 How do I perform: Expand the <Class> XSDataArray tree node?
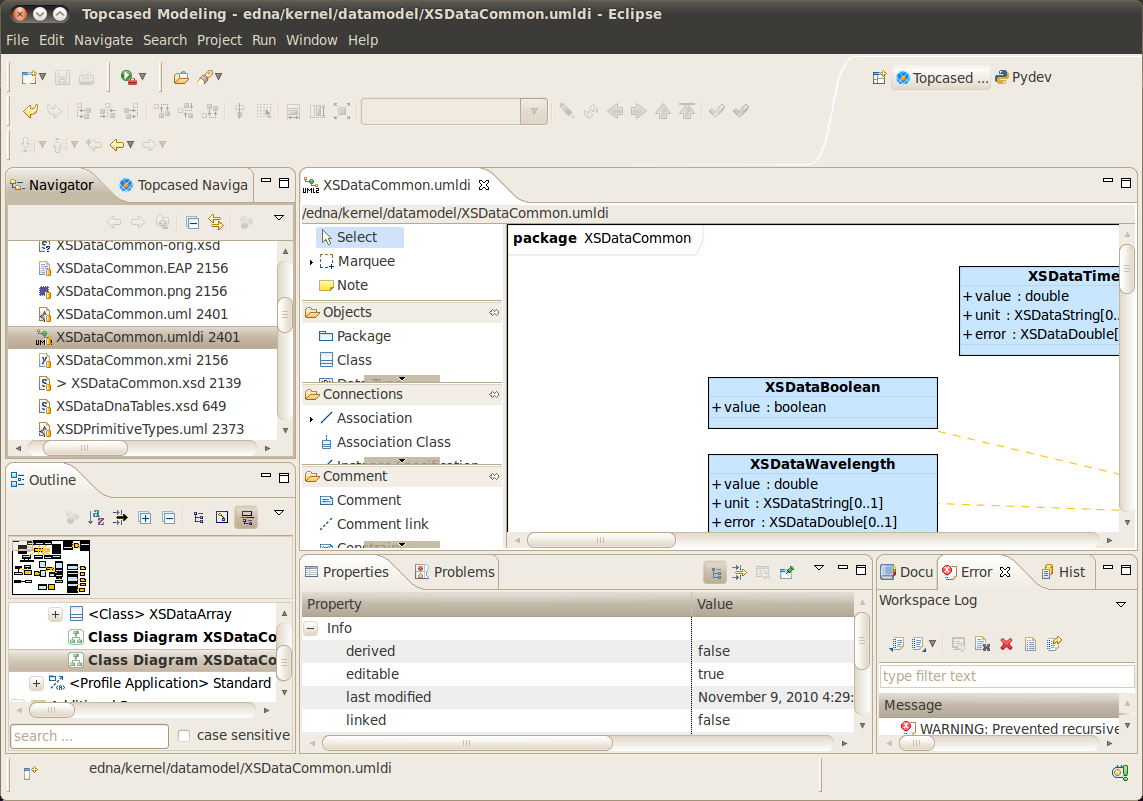(x=55, y=614)
